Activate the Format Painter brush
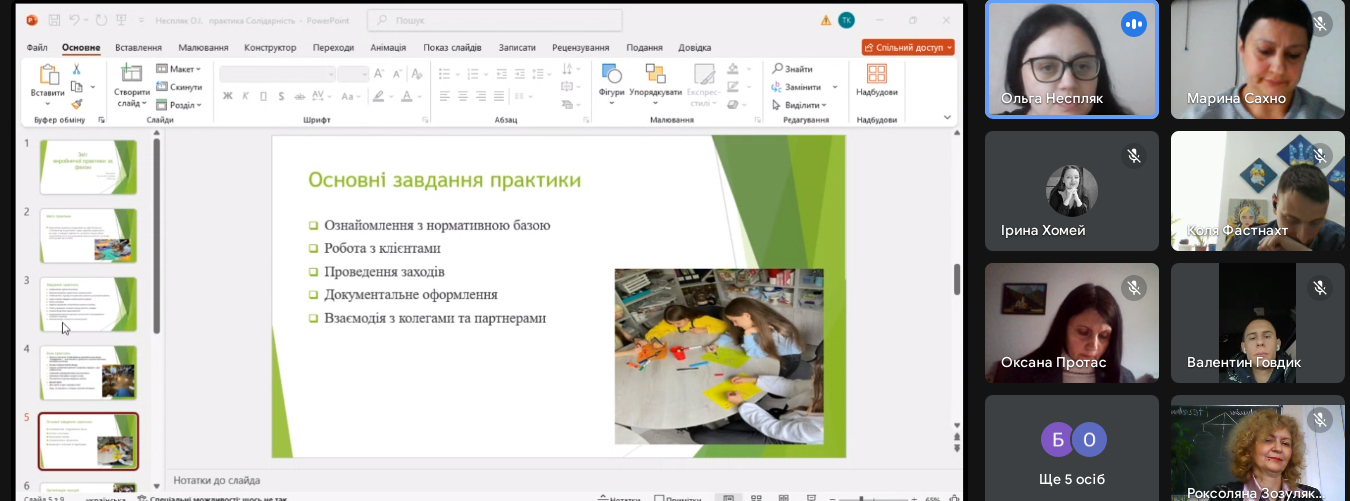Screen dimensions: 1350x501 76,104
